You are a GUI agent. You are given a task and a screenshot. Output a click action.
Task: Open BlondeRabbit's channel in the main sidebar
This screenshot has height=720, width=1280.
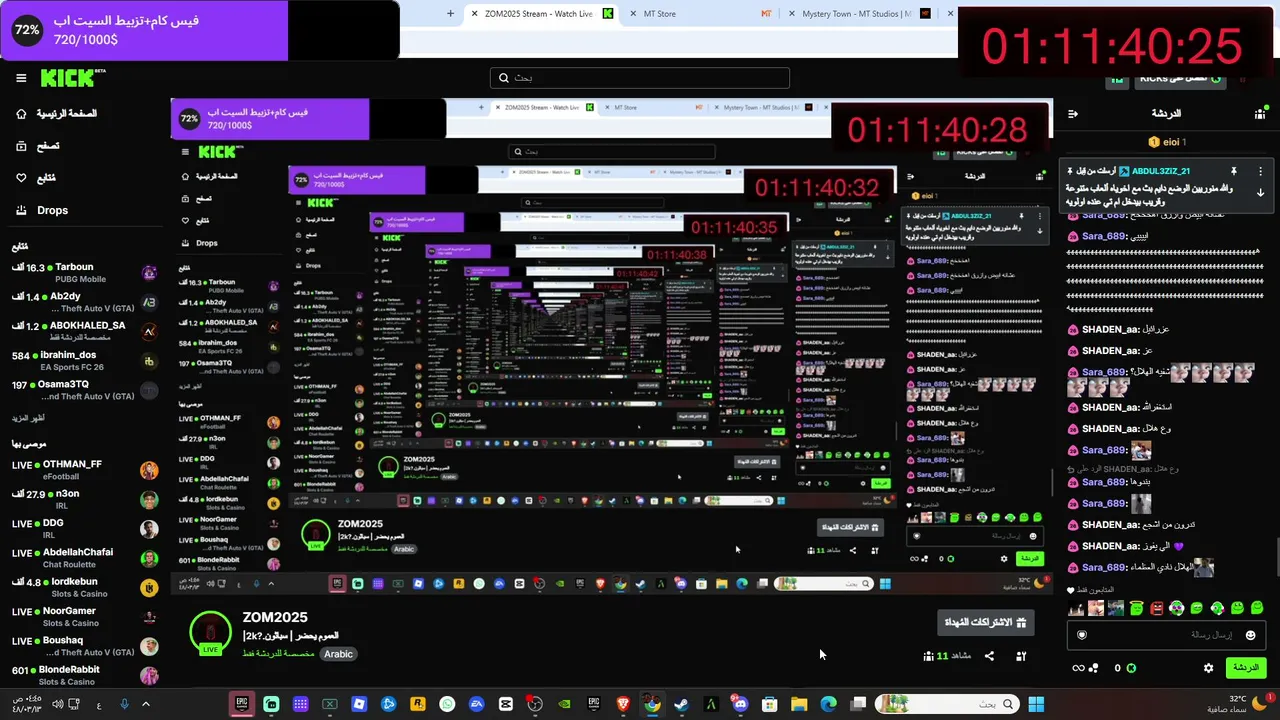pos(84,676)
